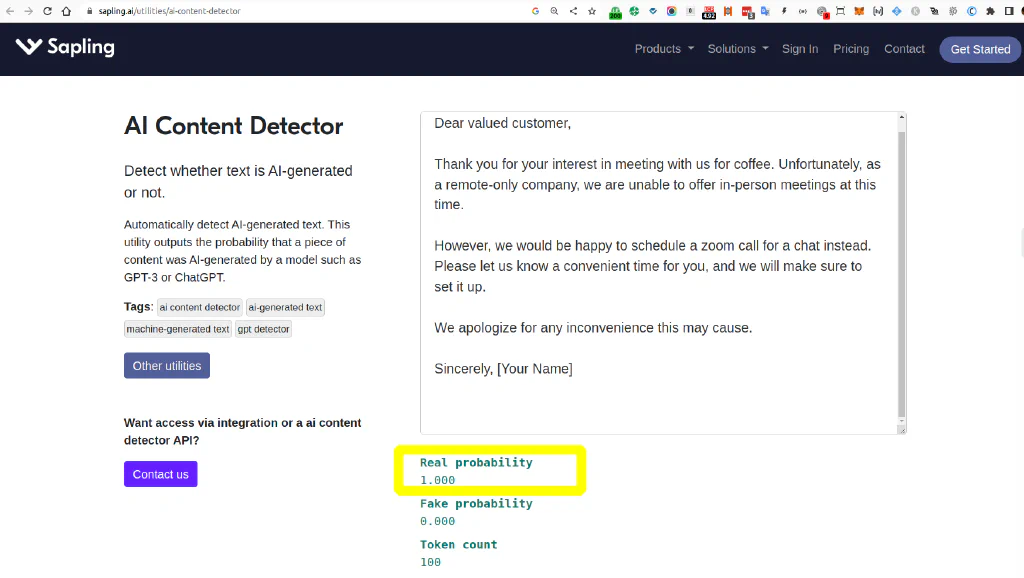The height and width of the screenshot is (578, 1024).
Task: Open the Google Translate extension
Action: (x=765, y=11)
